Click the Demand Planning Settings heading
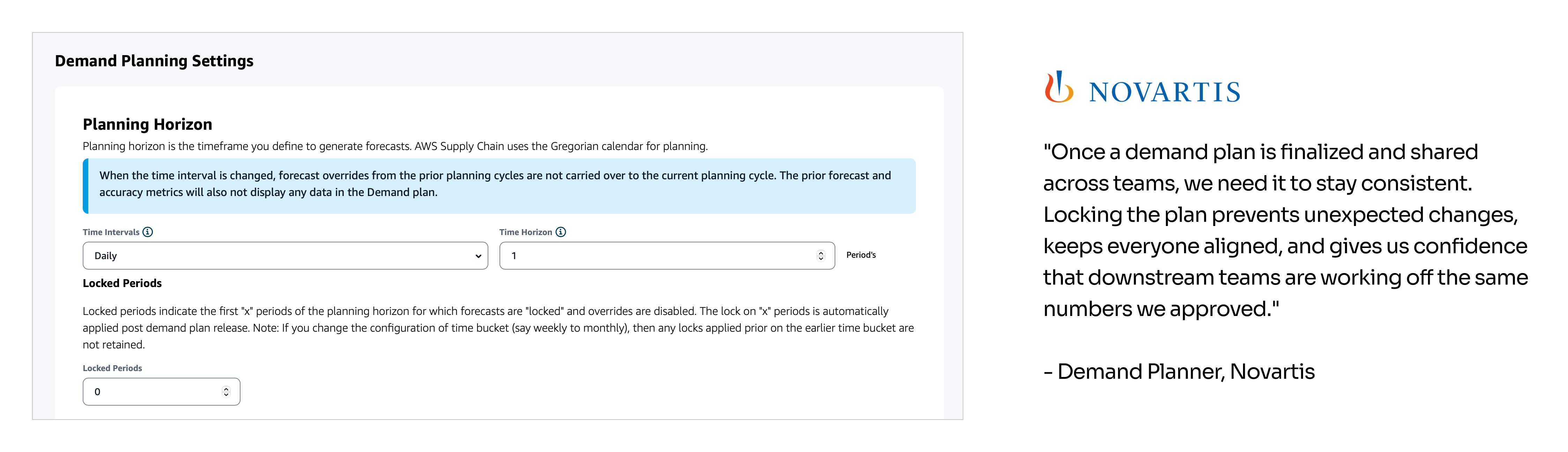The width and height of the screenshot is (1568, 452). click(154, 61)
